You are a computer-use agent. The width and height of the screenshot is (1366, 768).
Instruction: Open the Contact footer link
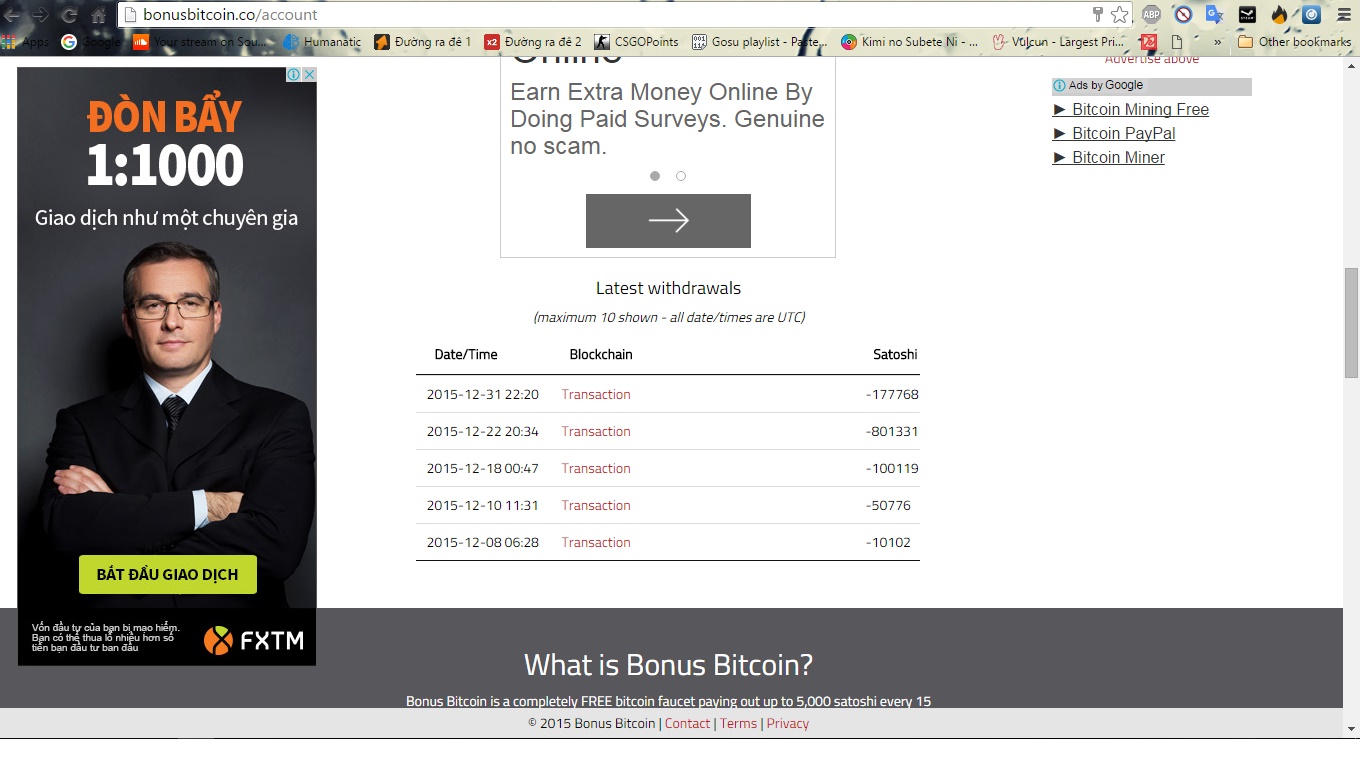coord(688,724)
